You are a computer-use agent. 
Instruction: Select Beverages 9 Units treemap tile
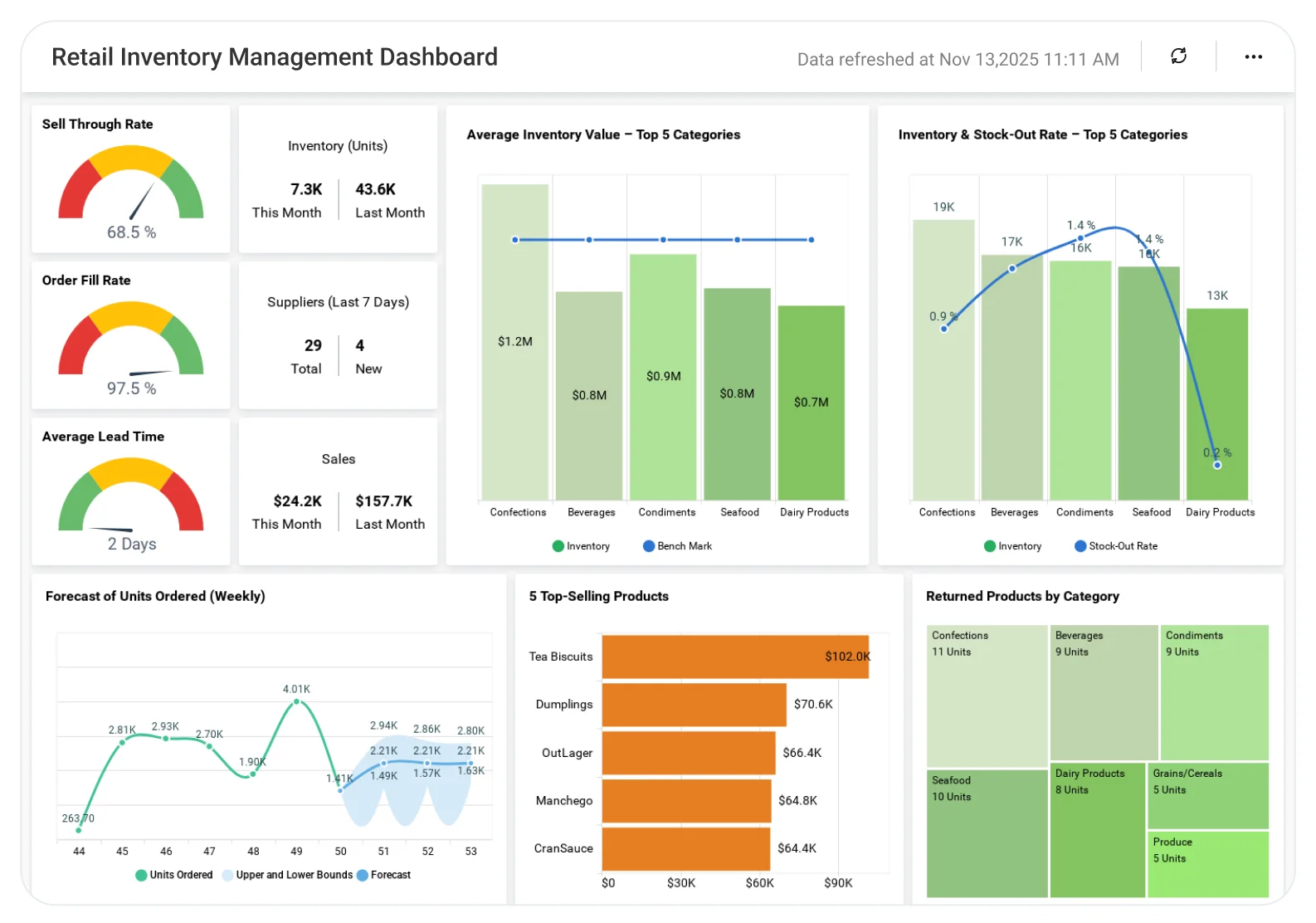tap(1104, 692)
